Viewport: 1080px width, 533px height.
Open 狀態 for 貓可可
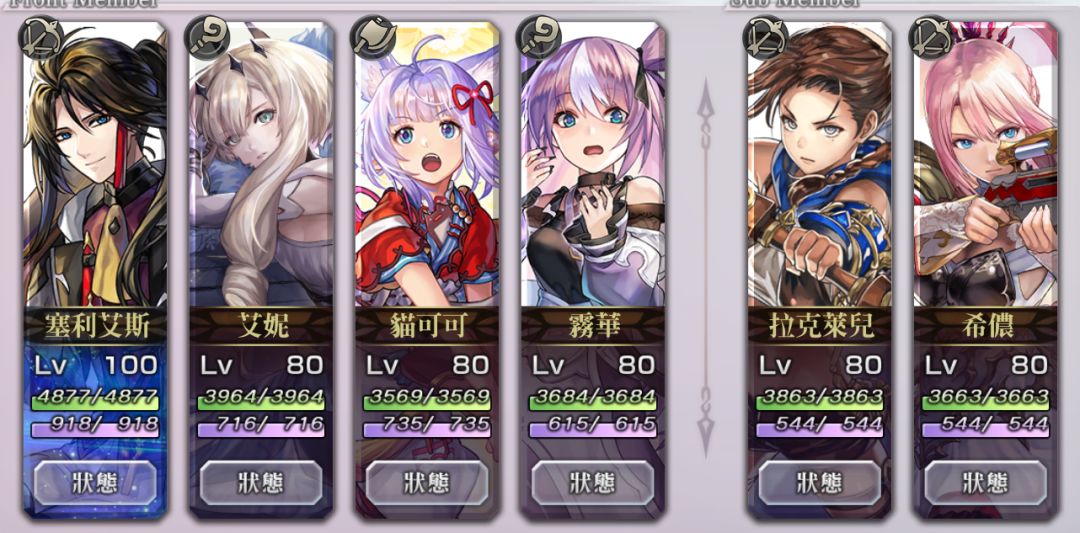click(x=426, y=483)
